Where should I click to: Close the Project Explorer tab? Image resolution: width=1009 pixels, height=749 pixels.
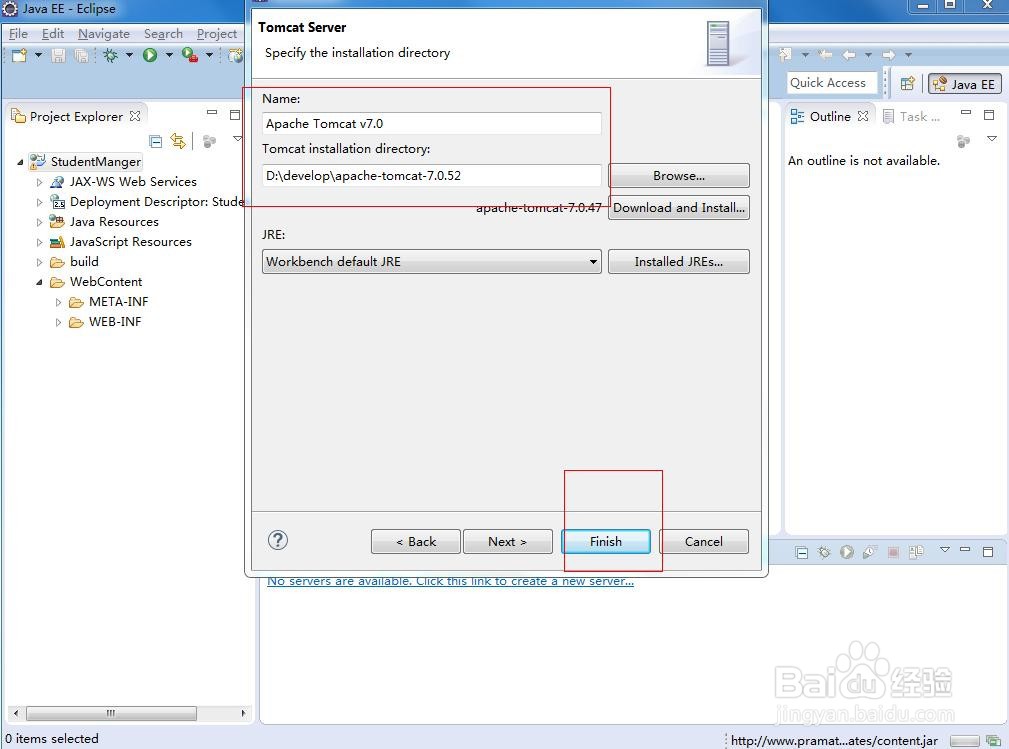(134, 116)
